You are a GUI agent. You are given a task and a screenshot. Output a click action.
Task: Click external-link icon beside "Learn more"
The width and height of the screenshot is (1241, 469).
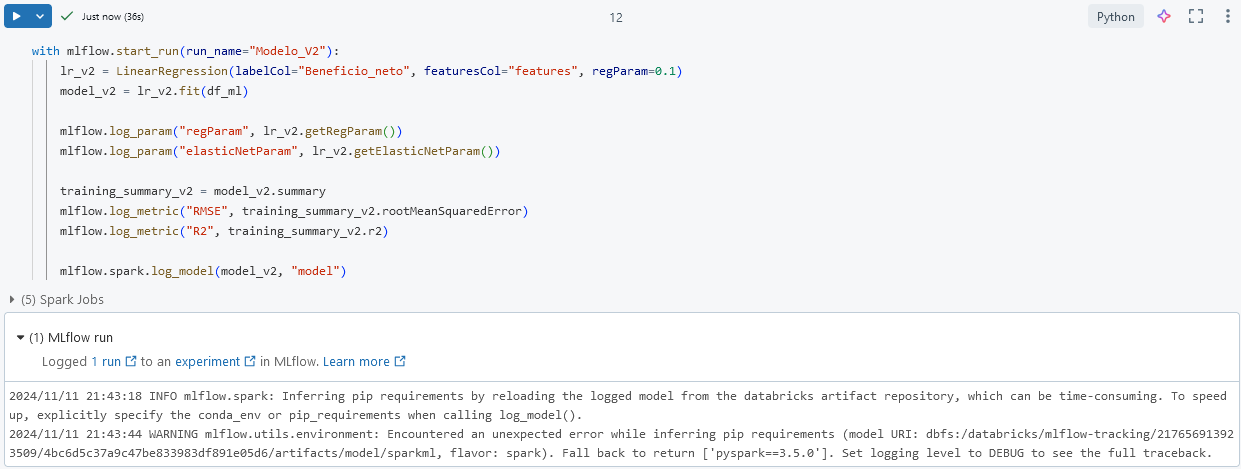pos(400,362)
